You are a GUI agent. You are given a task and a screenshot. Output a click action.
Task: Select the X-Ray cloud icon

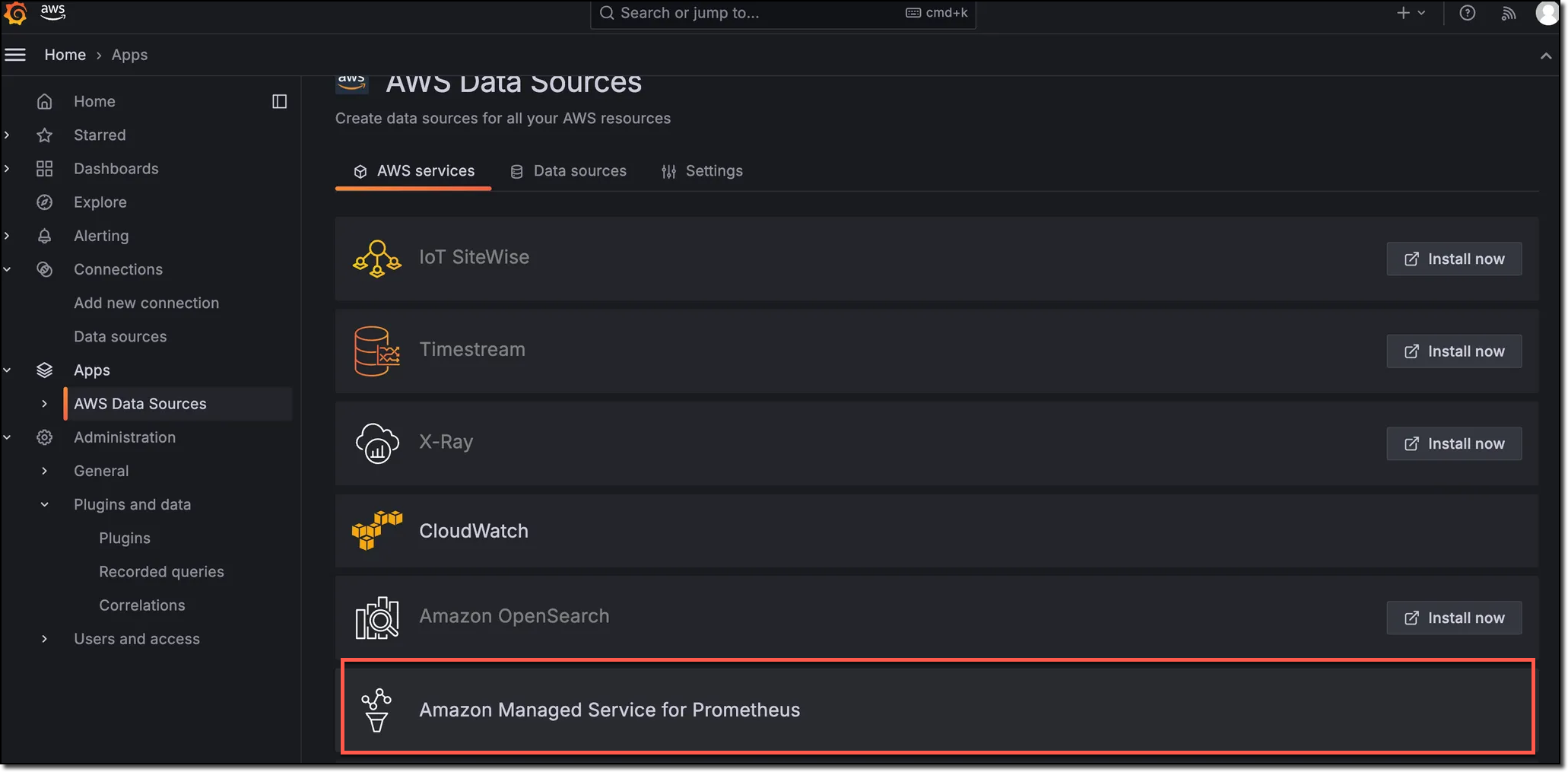tap(377, 443)
